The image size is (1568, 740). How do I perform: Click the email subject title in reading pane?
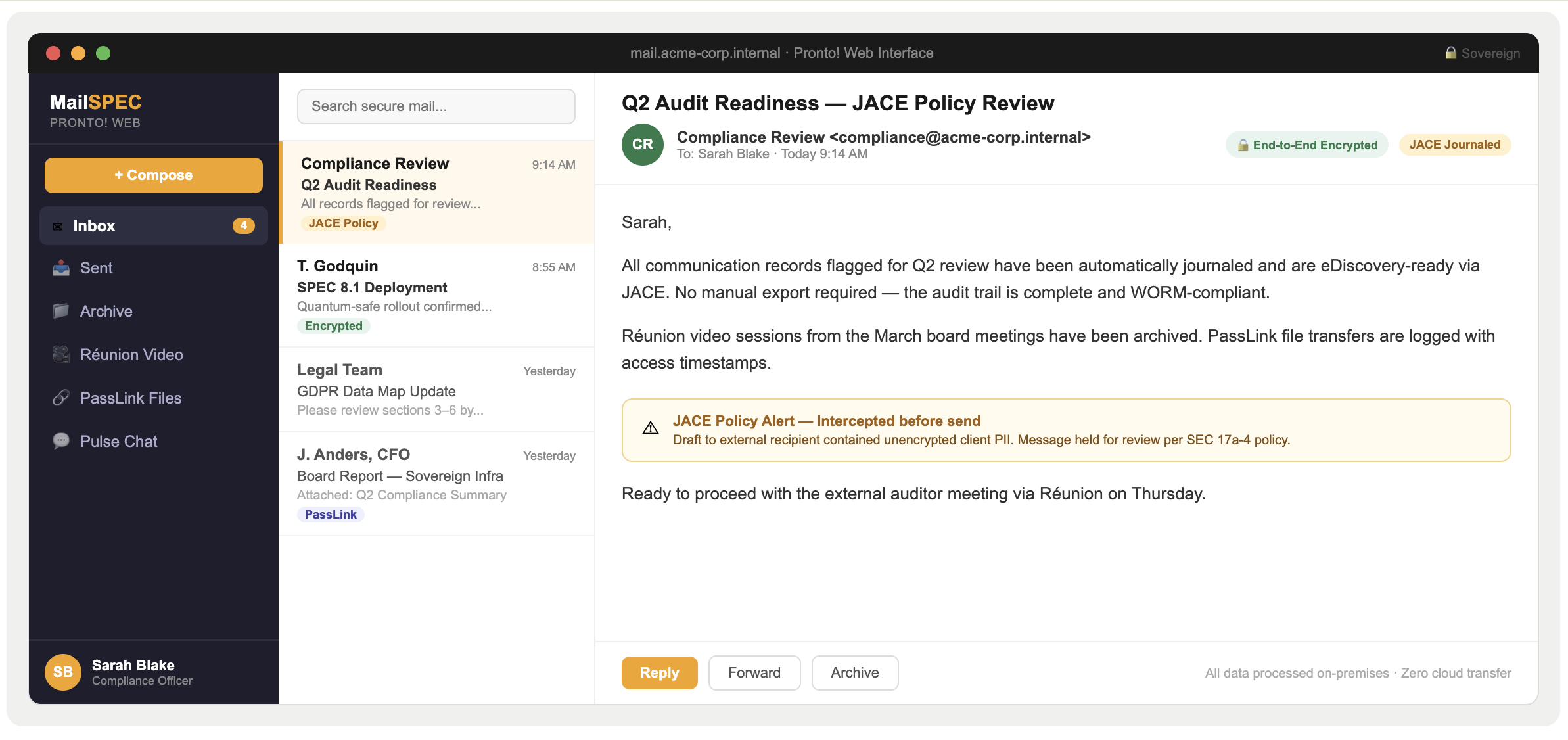[837, 103]
